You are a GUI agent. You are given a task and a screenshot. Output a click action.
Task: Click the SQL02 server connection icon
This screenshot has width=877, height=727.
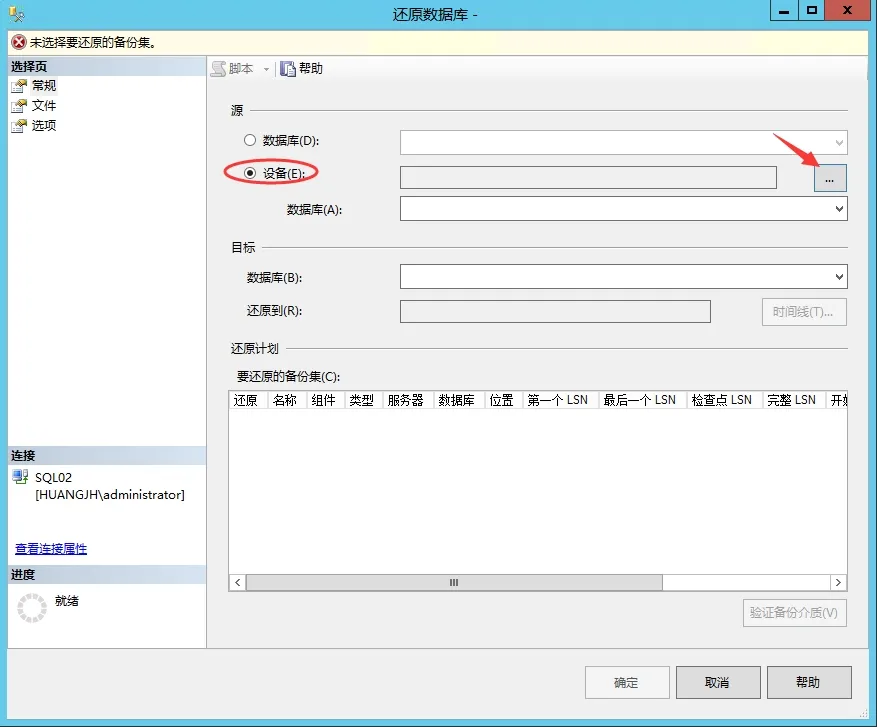coord(21,477)
